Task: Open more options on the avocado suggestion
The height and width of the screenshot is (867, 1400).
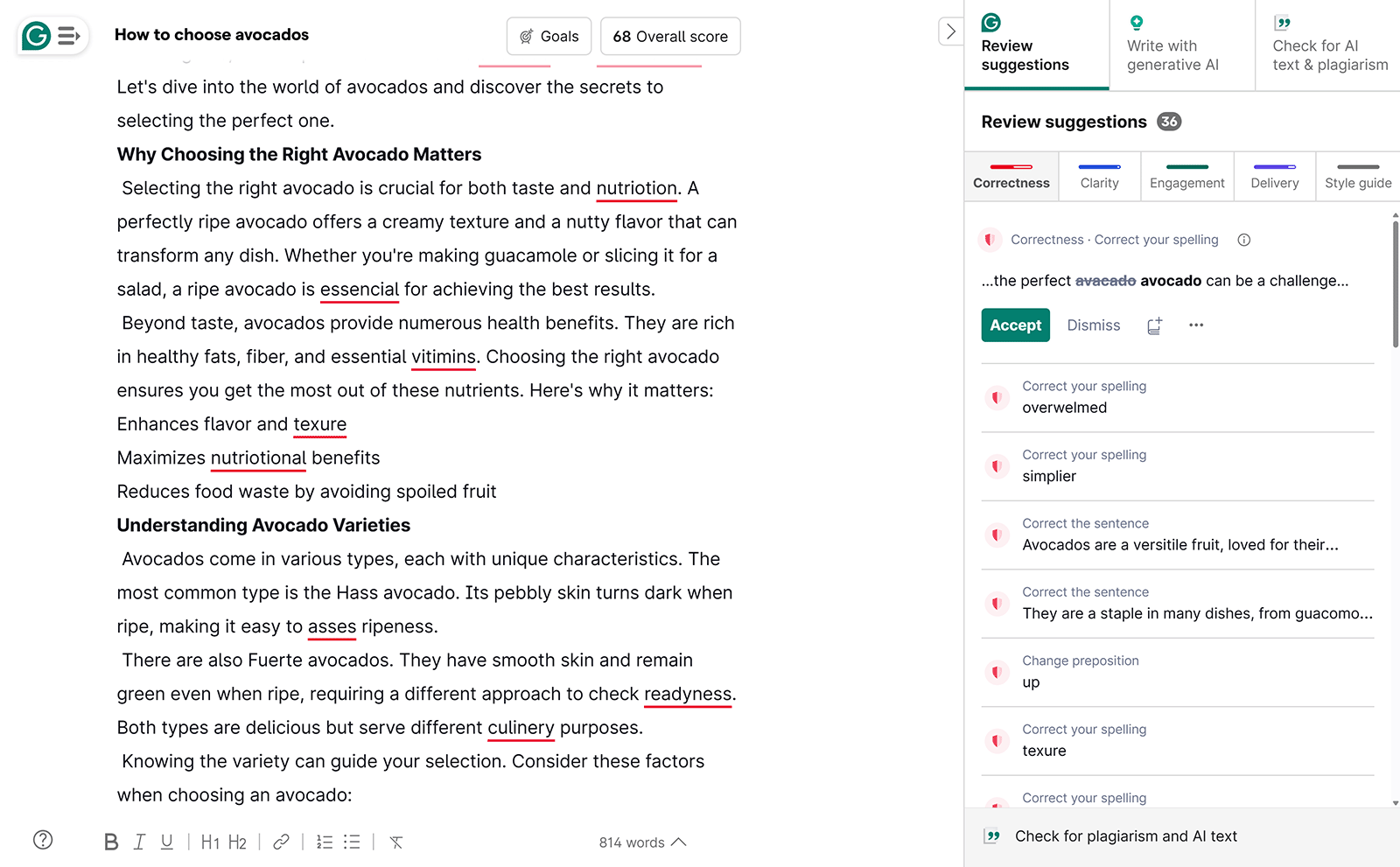Action: point(1196,325)
